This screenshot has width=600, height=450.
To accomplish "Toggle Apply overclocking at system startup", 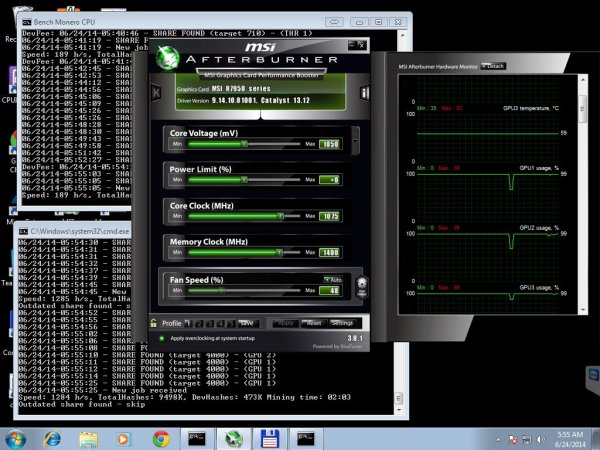I will point(162,338).
